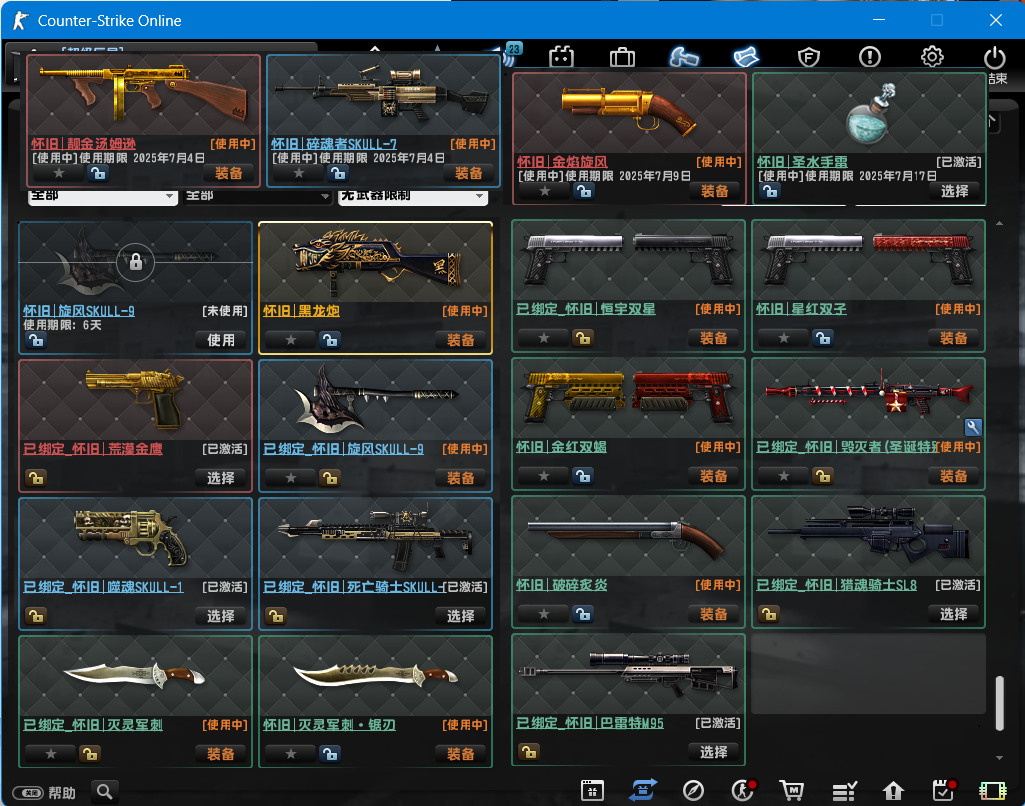The width and height of the screenshot is (1025, 806).
Task: Open the 无武器限制 dropdown
Action: point(413,197)
